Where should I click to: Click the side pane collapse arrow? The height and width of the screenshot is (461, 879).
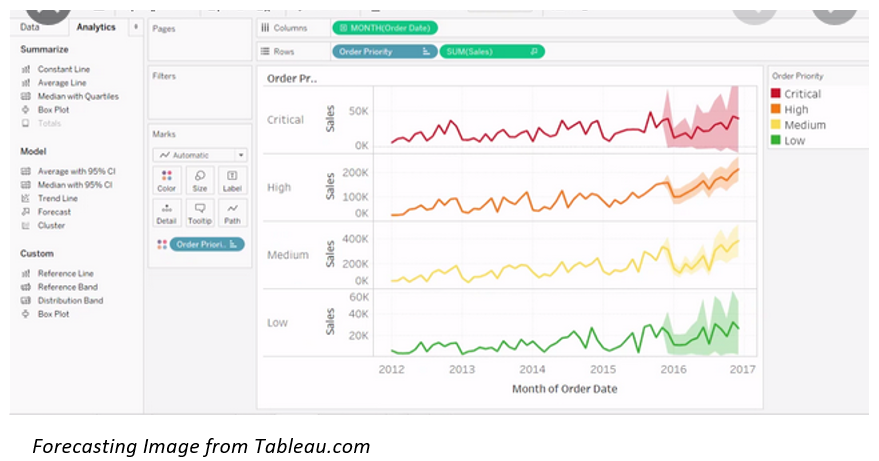136,27
